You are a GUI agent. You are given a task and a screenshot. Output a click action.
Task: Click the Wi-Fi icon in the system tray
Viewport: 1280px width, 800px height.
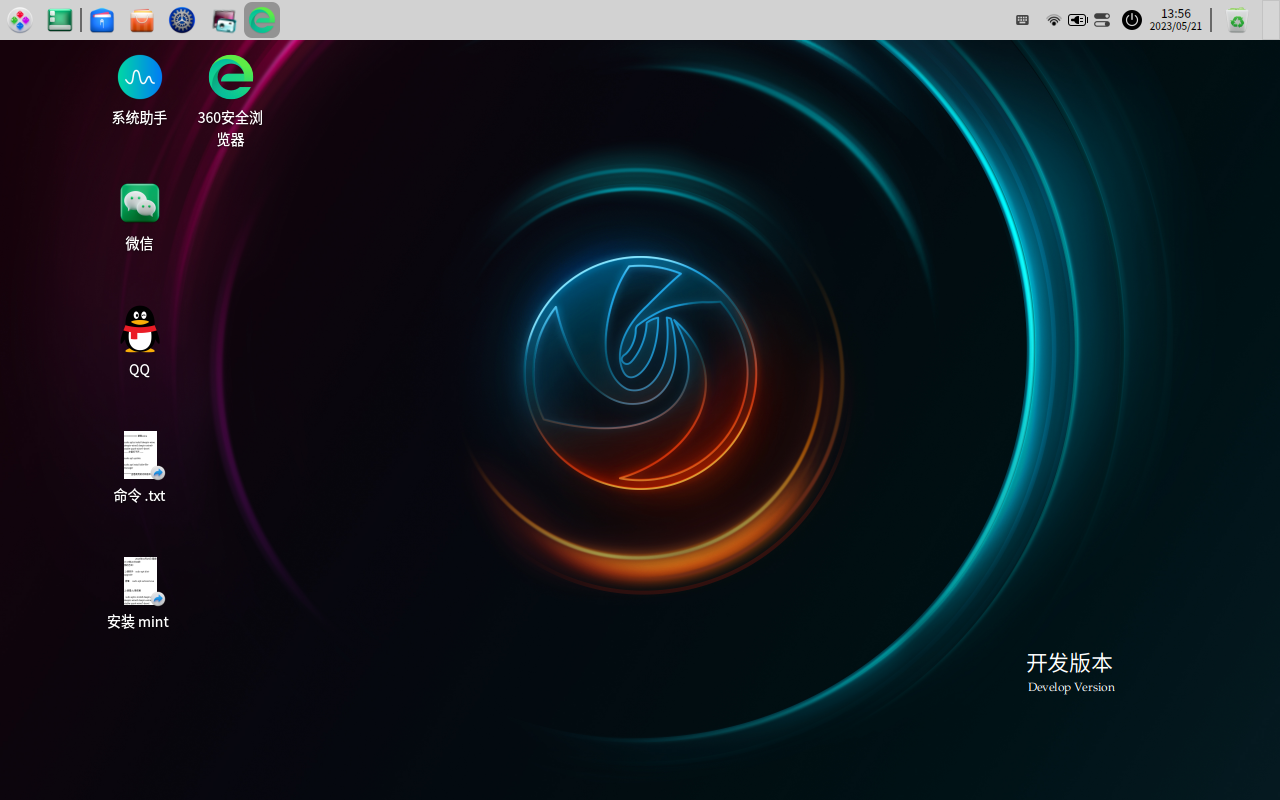[x=1053, y=20]
